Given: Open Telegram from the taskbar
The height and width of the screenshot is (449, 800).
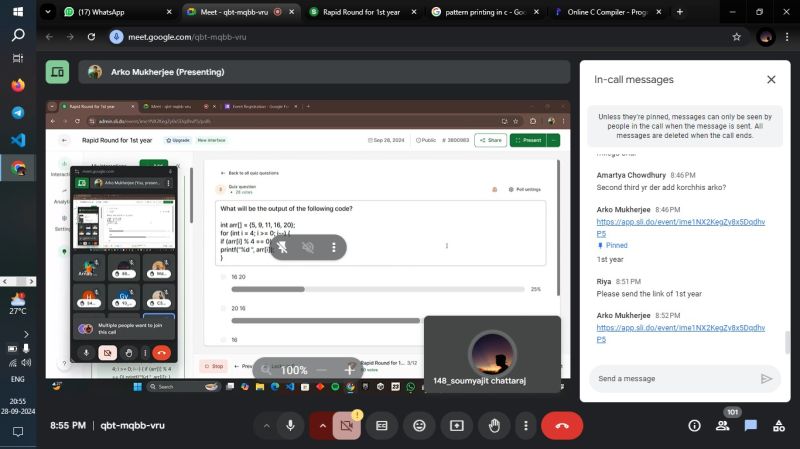Looking at the screenshot, I should coord(18,113).
